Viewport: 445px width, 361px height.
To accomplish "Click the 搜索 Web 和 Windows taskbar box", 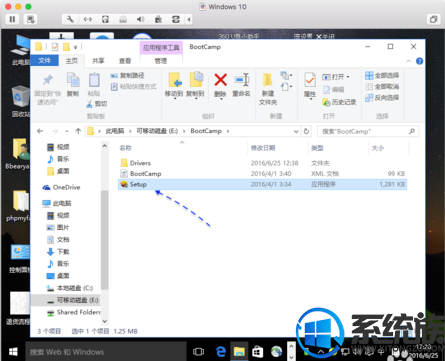I will click(x=106, y=352).
